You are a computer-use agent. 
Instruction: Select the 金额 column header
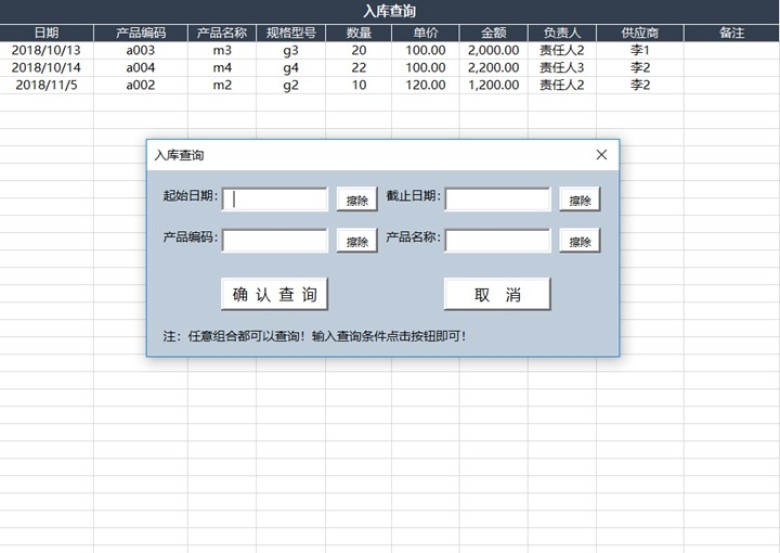pyautogui.click(x=493, y=33)
